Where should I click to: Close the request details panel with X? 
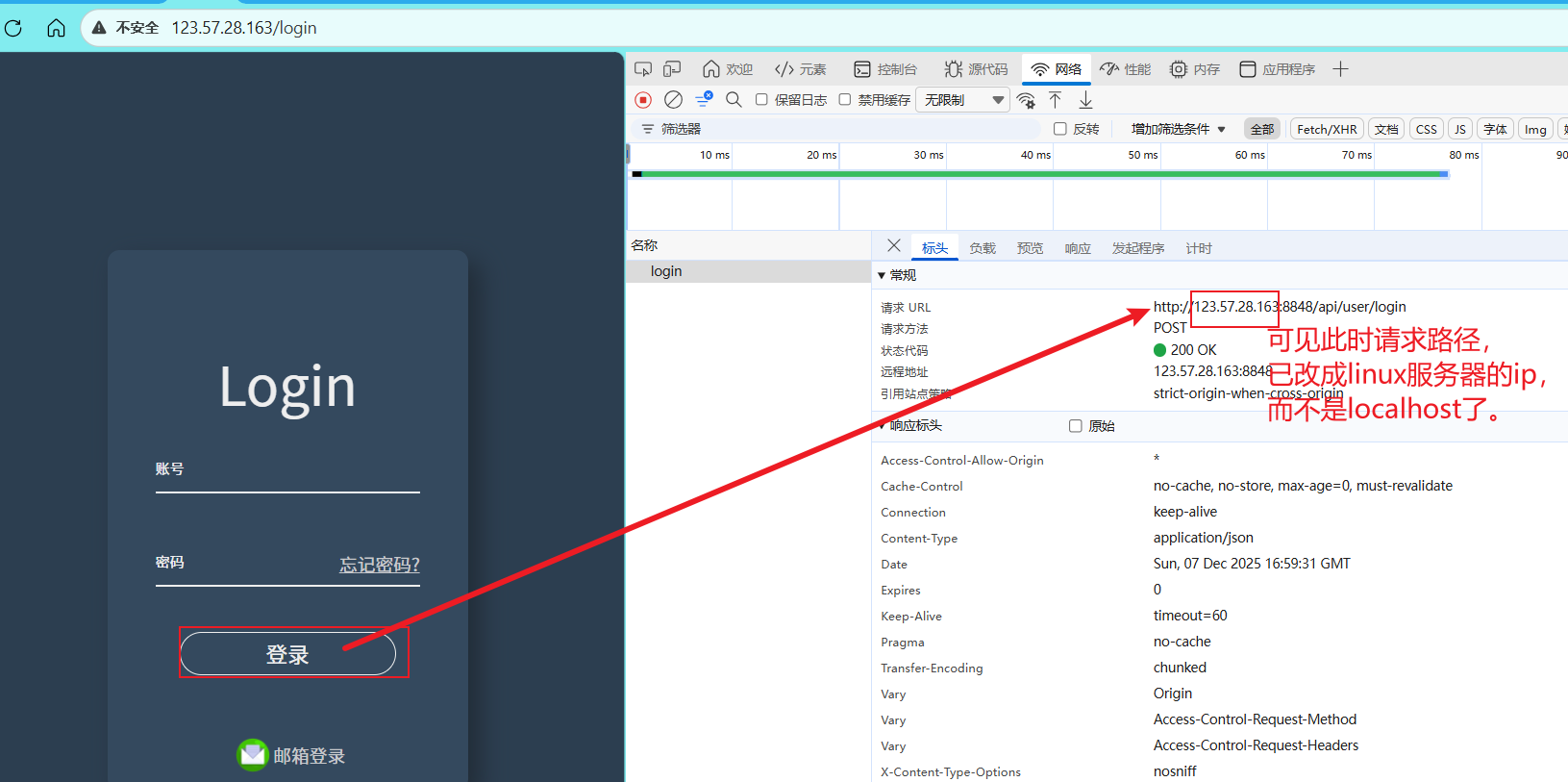click(894, 245)
